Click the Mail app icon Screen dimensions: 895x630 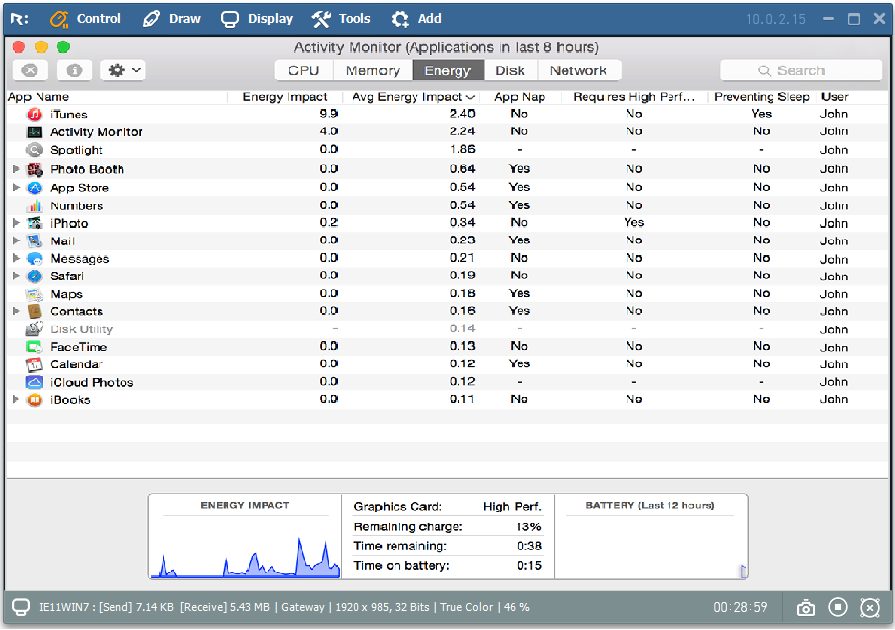tap(35, 241)
